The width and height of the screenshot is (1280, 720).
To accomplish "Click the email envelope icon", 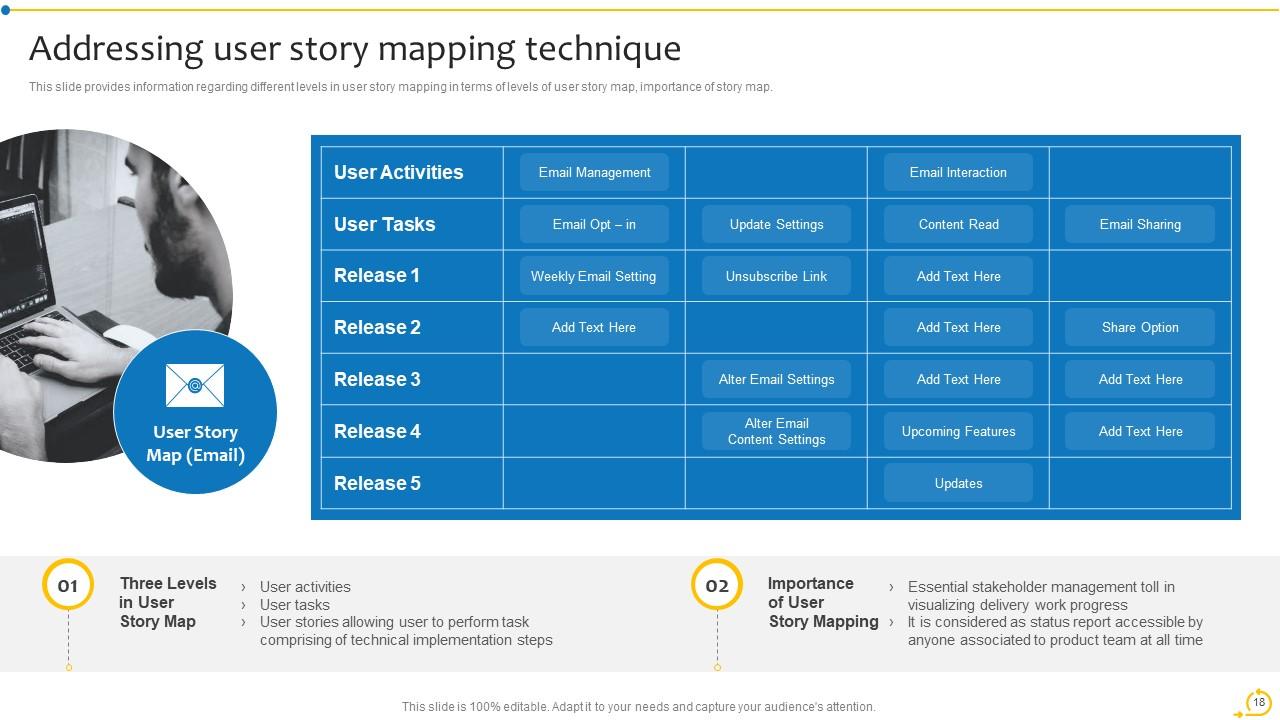I will point(195,385).
